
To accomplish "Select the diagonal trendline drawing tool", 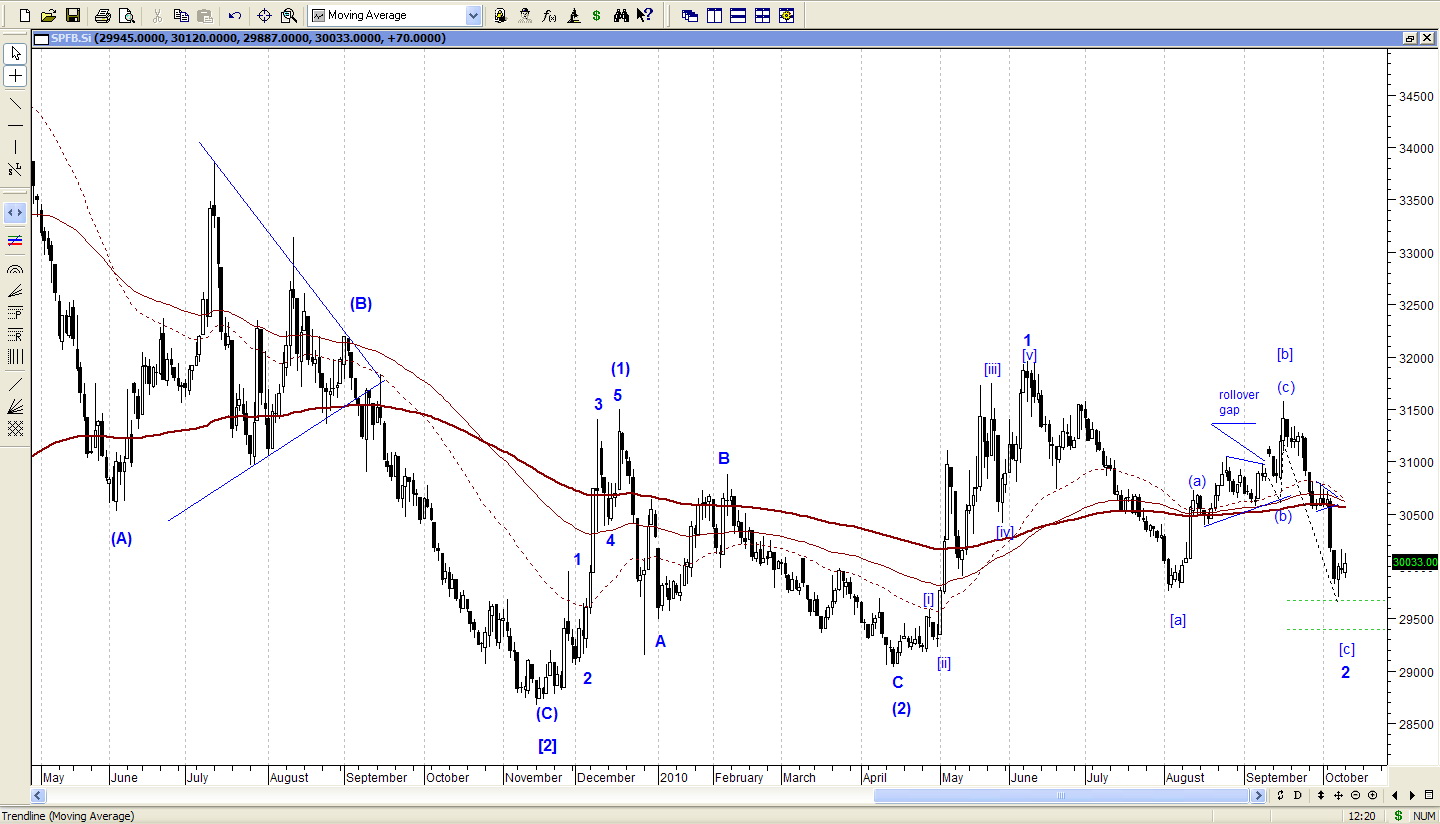I will tap(15, 103).
